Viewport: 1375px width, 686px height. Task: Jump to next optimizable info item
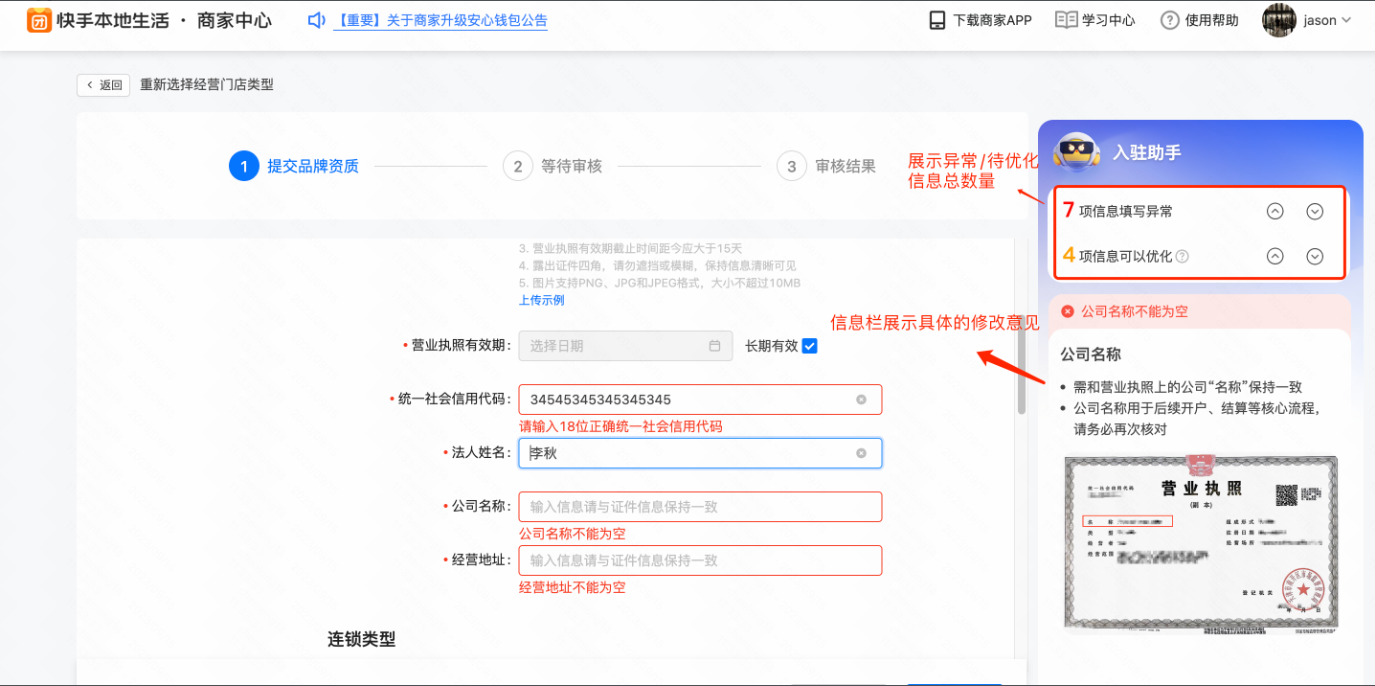click(1315, 257)
